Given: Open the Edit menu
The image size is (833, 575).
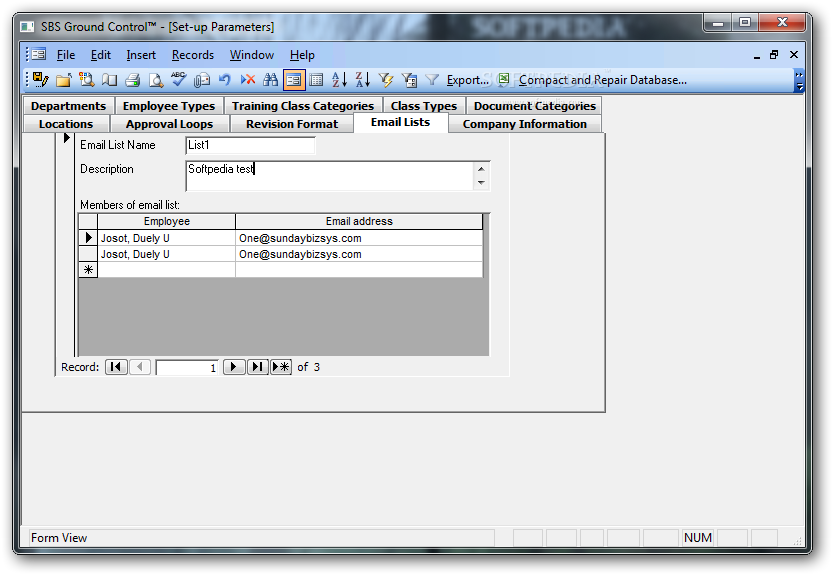Looking at the screenshot, I should 100,55.
